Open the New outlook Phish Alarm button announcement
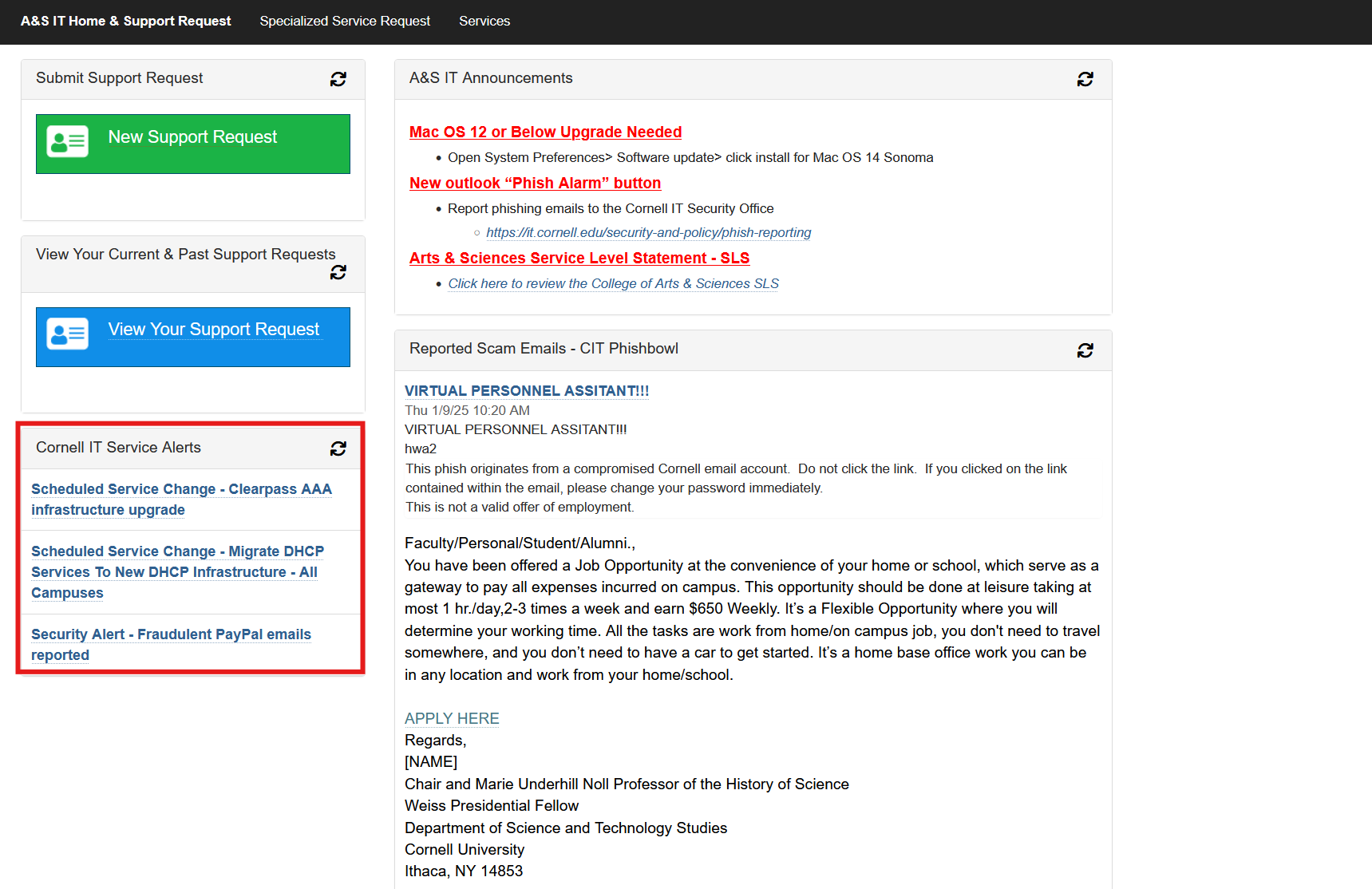Screen dimensions: 1372x889 (535, 184)
